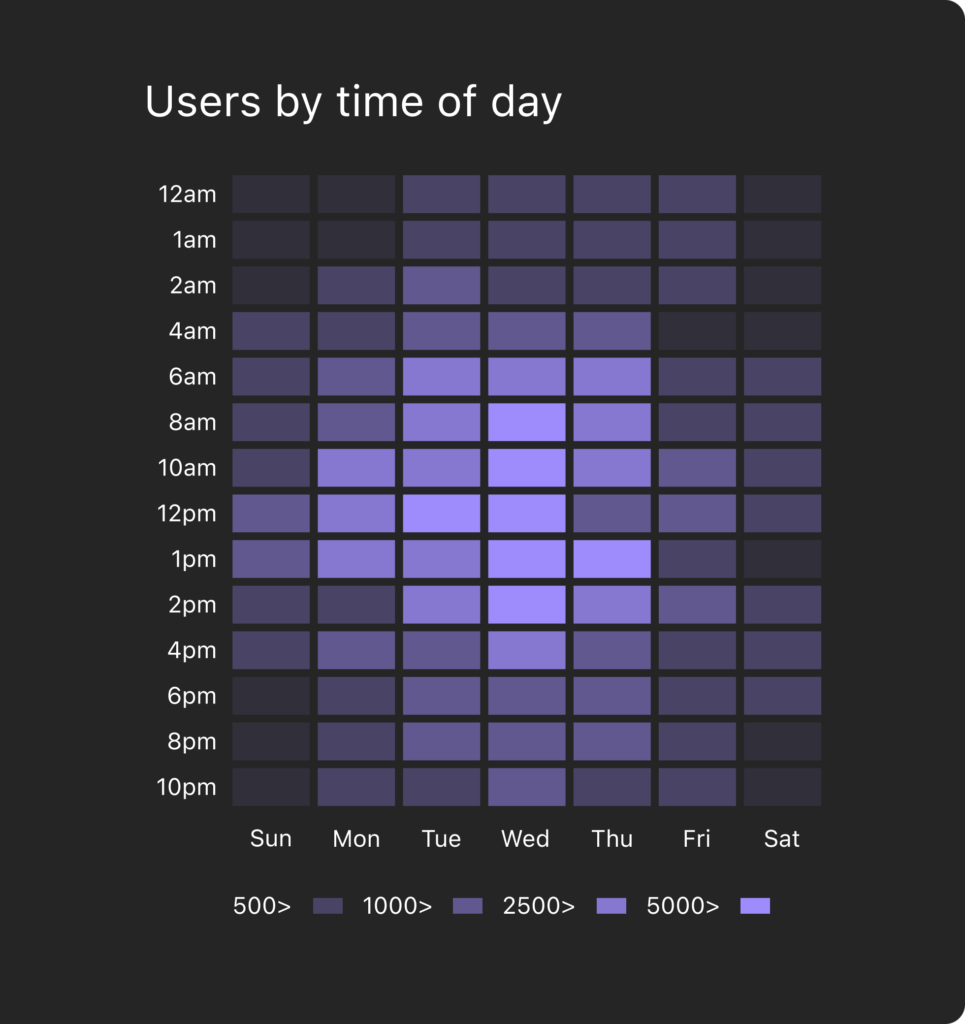
Task: Click the Sunday 12am heatmap cell
Action: [271, 194]
